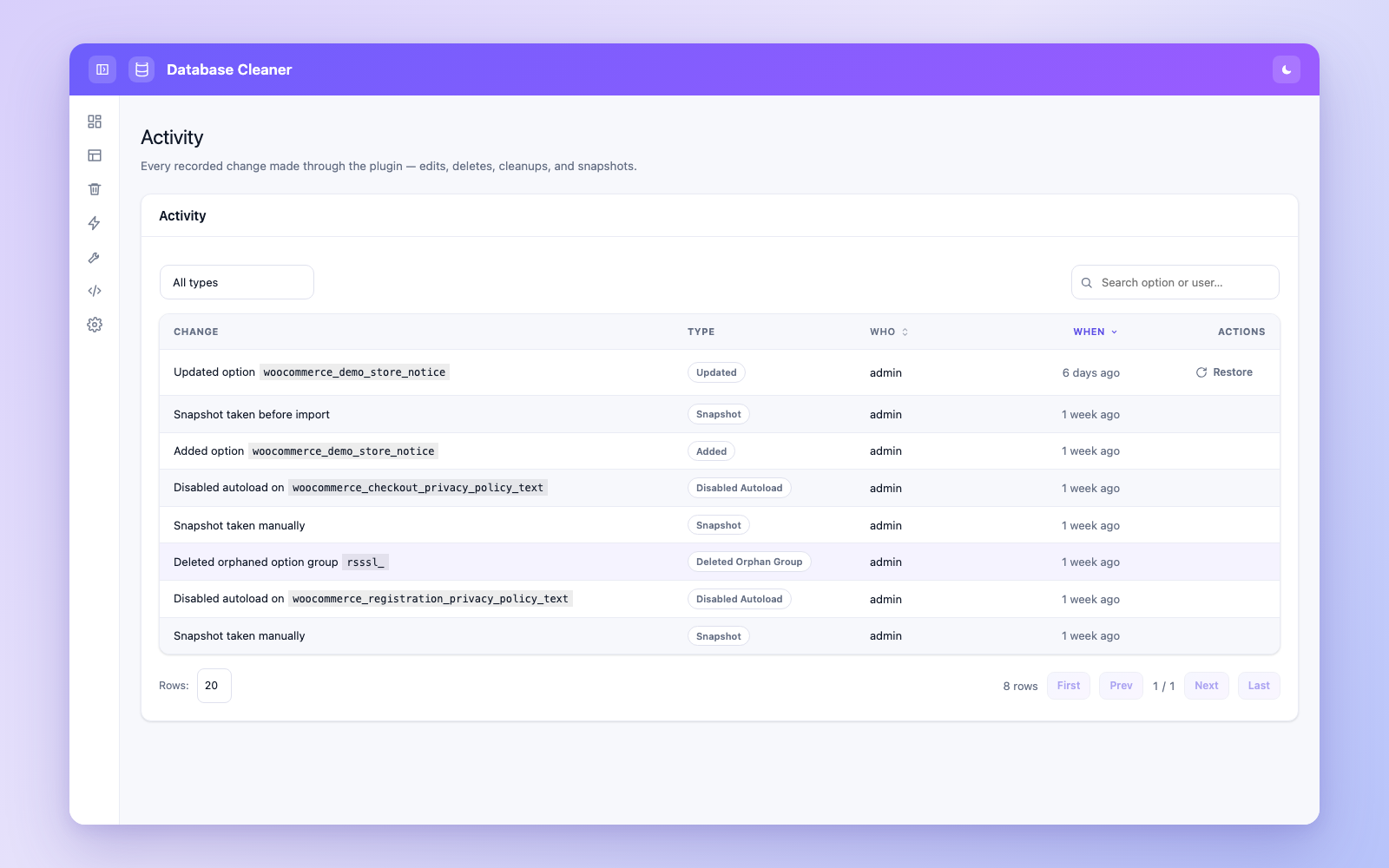This screenshot has width=1389, height=868.
Task: Click the 6 days ago timestamp
Action: point(1090,372)
